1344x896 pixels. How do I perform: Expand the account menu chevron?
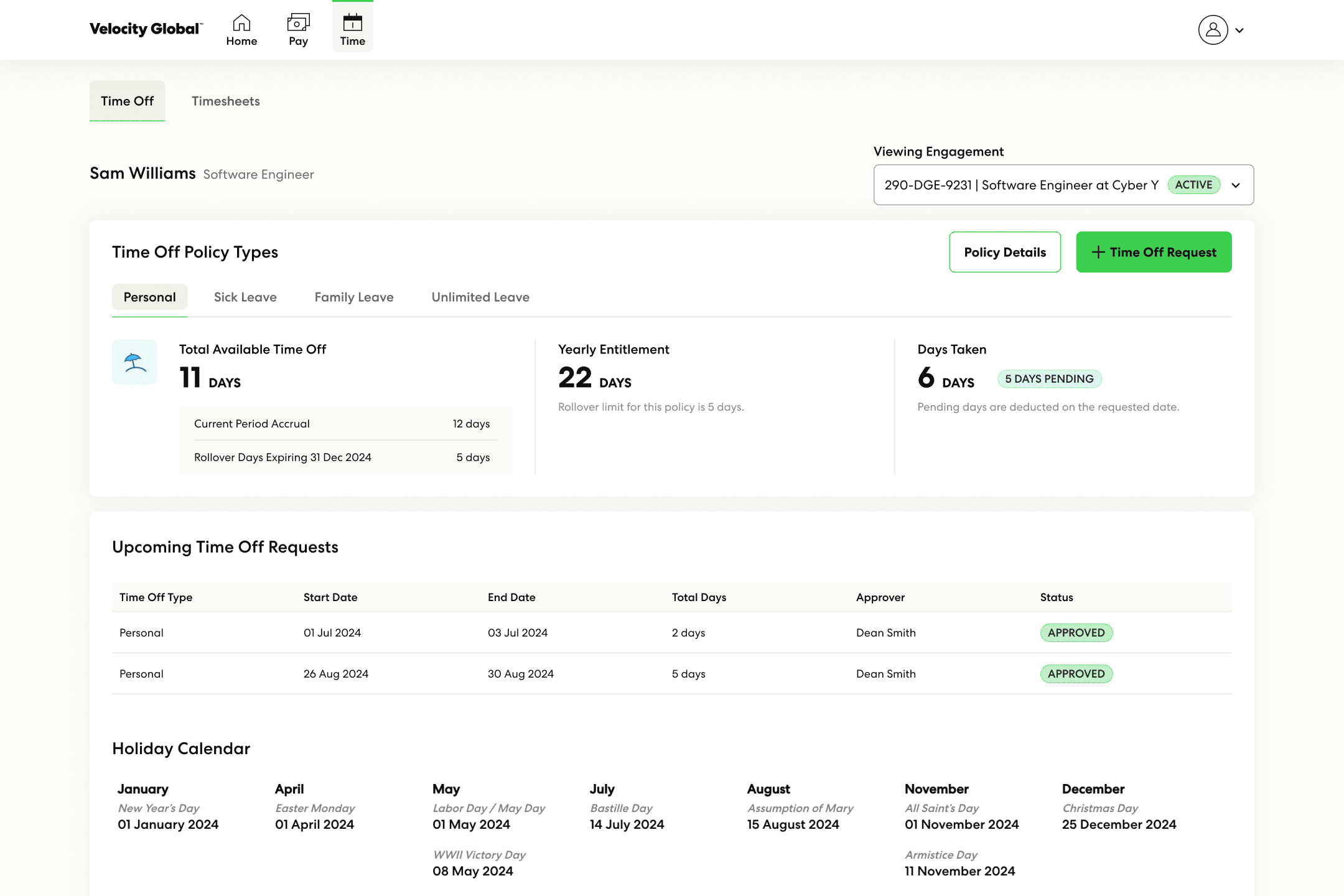tap(1239, 30)
